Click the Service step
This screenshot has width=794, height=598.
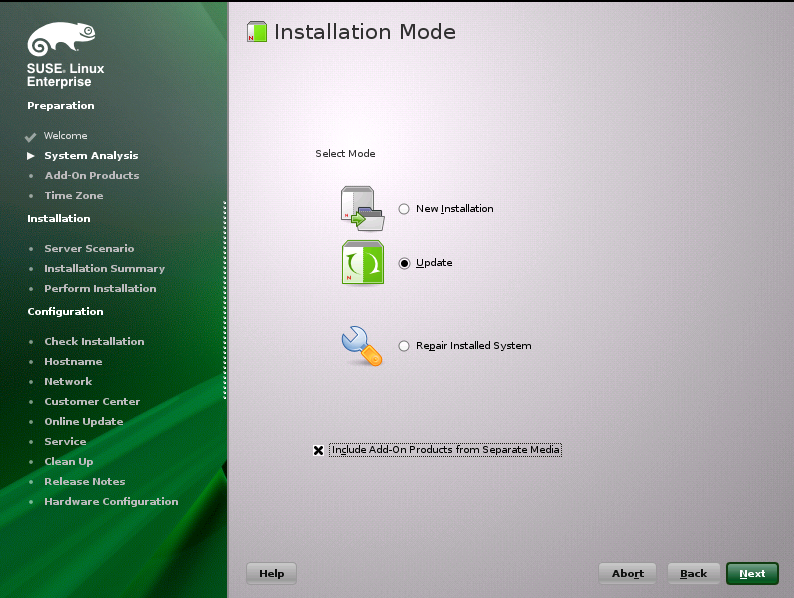click(x=65, y=442)
